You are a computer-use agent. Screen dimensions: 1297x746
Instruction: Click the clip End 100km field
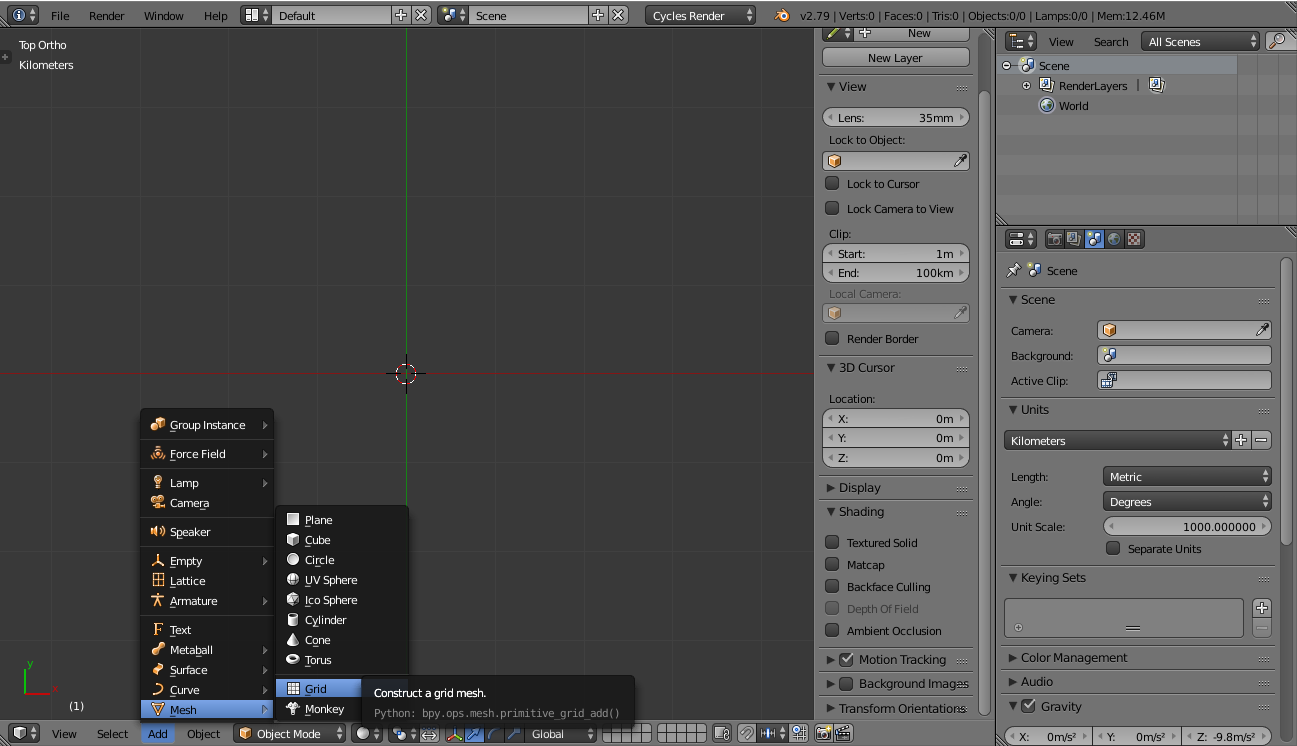tap(895, 272)
